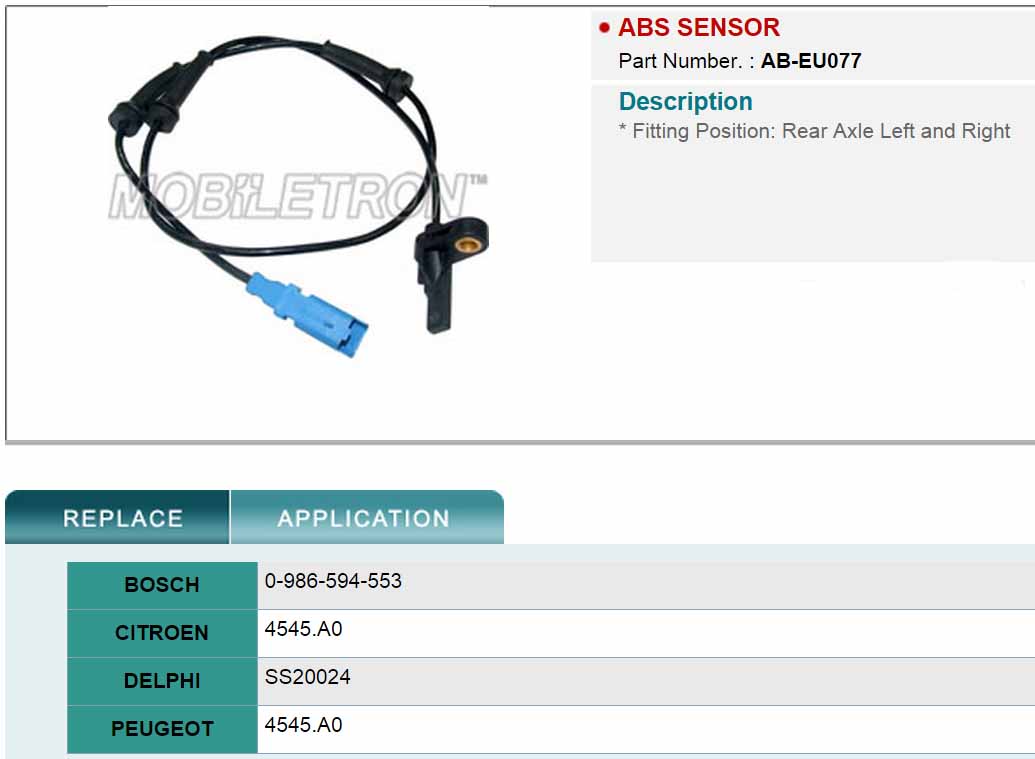Screen dimensions: 1035x759
Task: Click Peugeot reference 4545.A0
Action: click(x=304, y=725)
